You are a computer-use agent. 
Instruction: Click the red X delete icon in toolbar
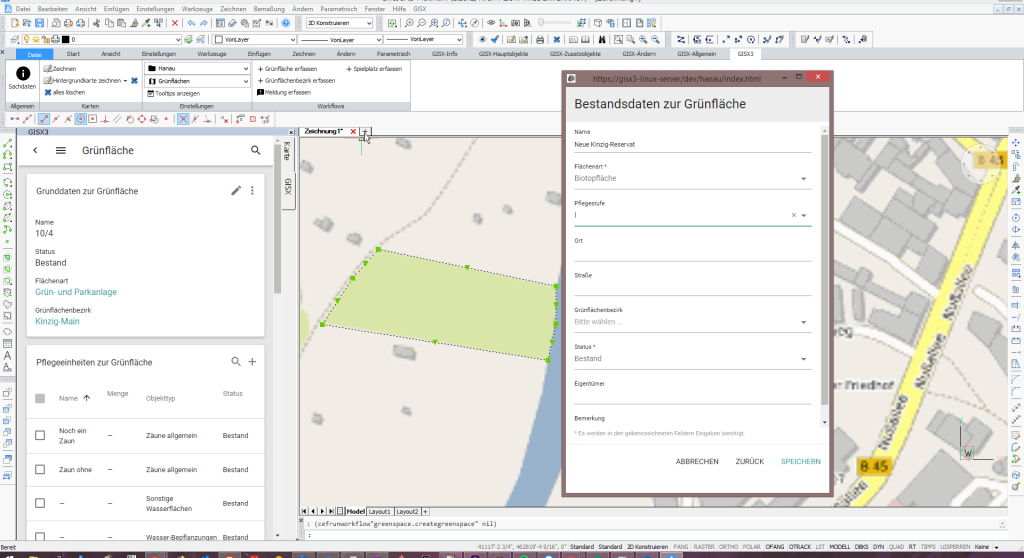[x=174, y=23]
